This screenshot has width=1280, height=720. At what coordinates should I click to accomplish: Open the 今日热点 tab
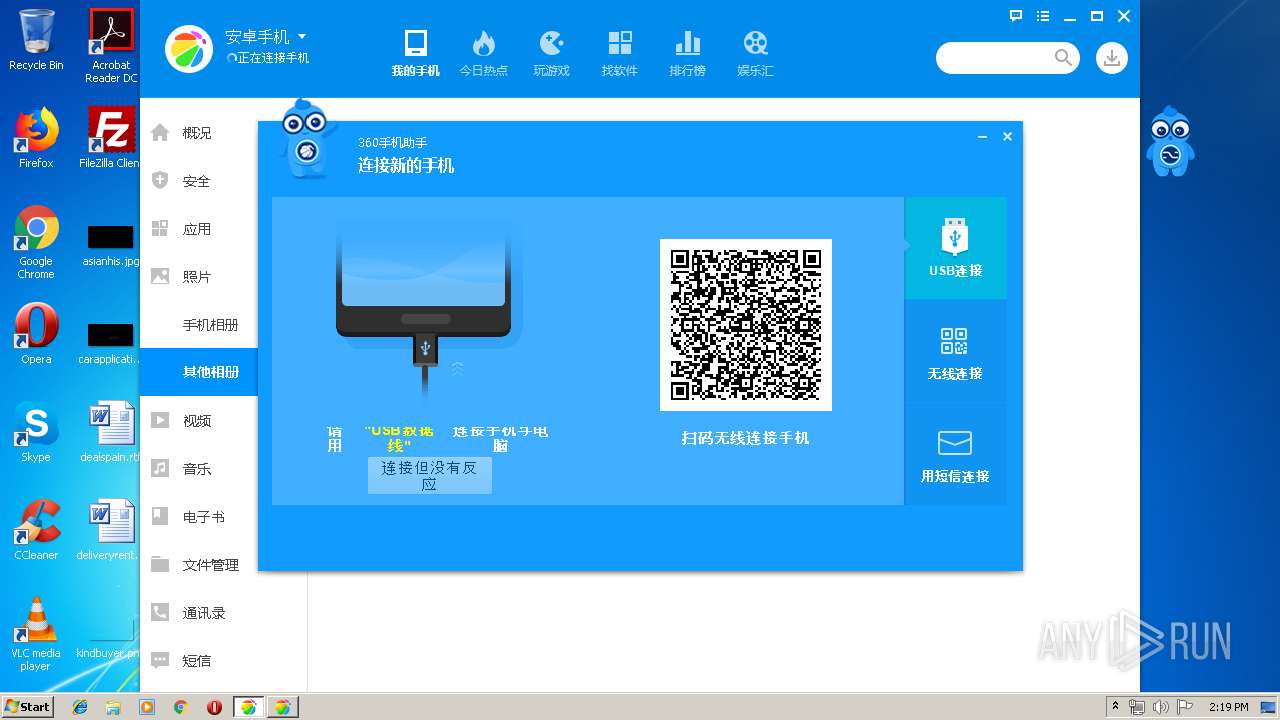pyautogui.click(x=483, y=53)
